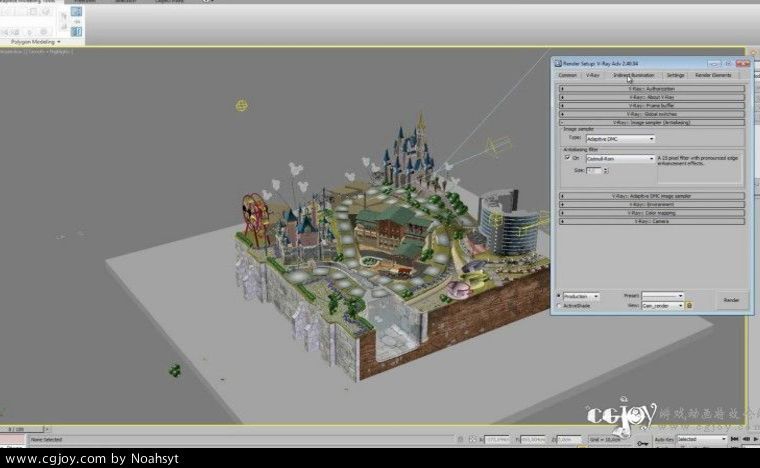Click the None Selected status text
This screenshot has width=760, height=468.
coord(47,440)
